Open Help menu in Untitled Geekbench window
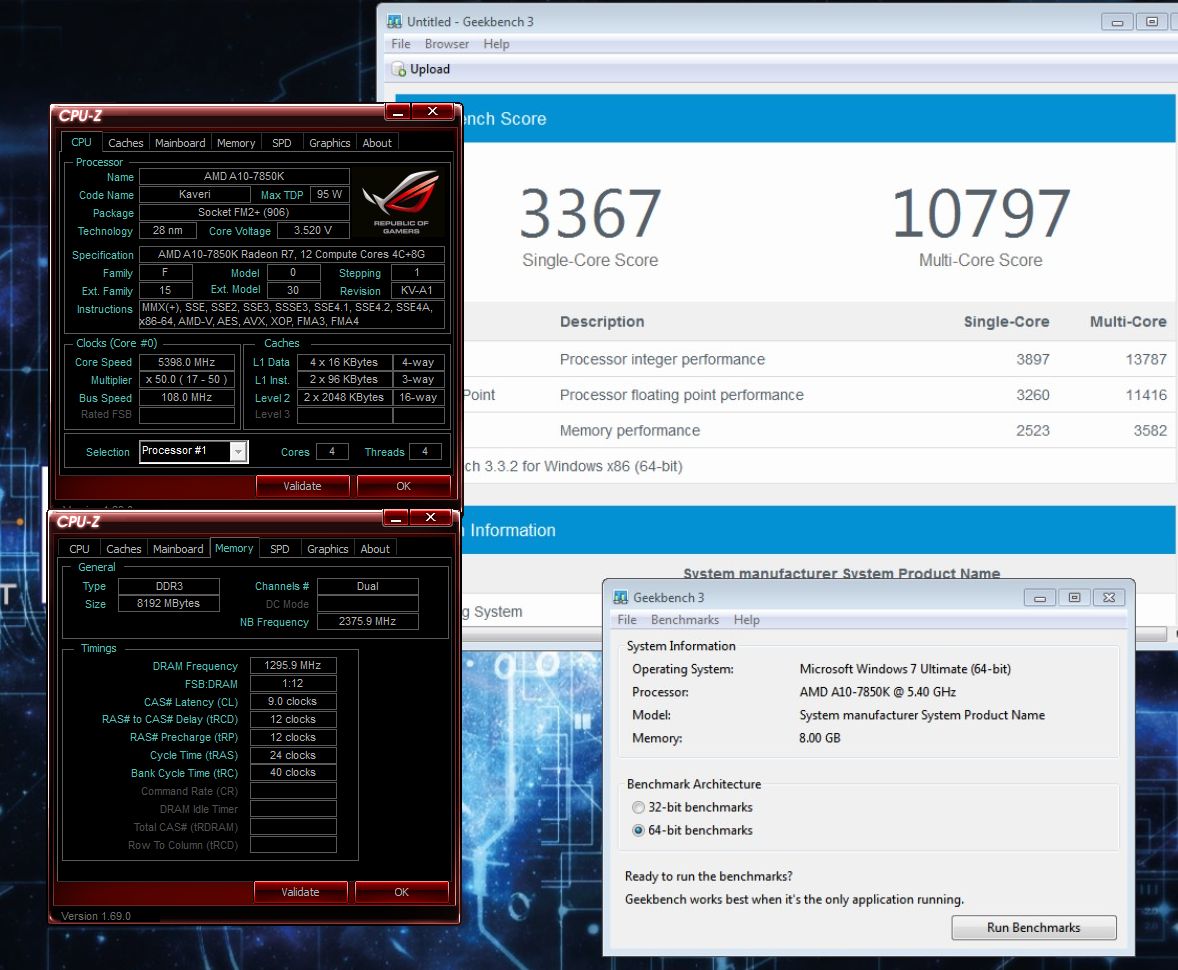 tap(496, 44)
